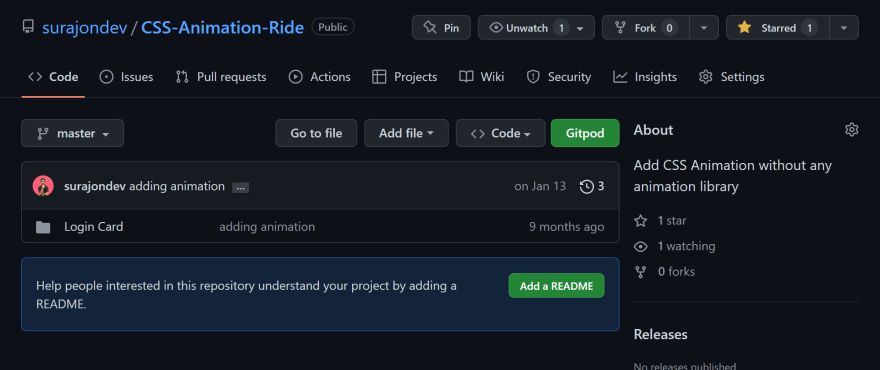Click the Actions play icon
This screenshot has width=880, height=370.
click(x=296, y=77)
